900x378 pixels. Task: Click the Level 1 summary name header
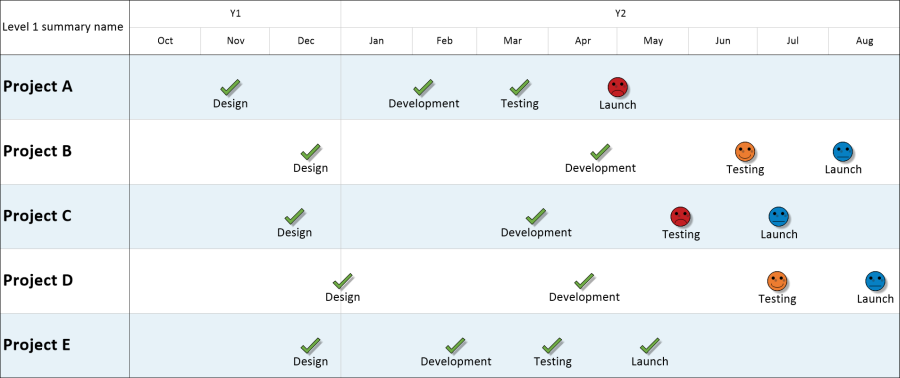pyautogui.click(x=63, y=27)
